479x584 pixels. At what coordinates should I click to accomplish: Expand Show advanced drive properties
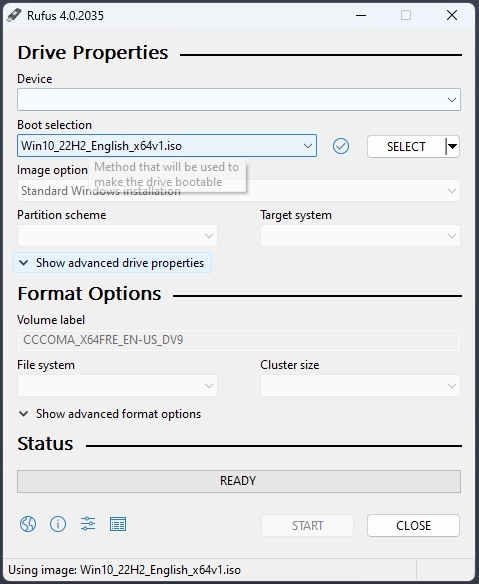point(112,263)
